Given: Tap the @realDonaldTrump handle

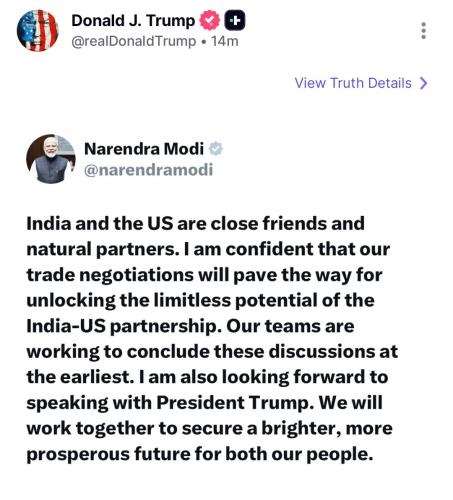Looking at the screenshot, I should [134, 41].
